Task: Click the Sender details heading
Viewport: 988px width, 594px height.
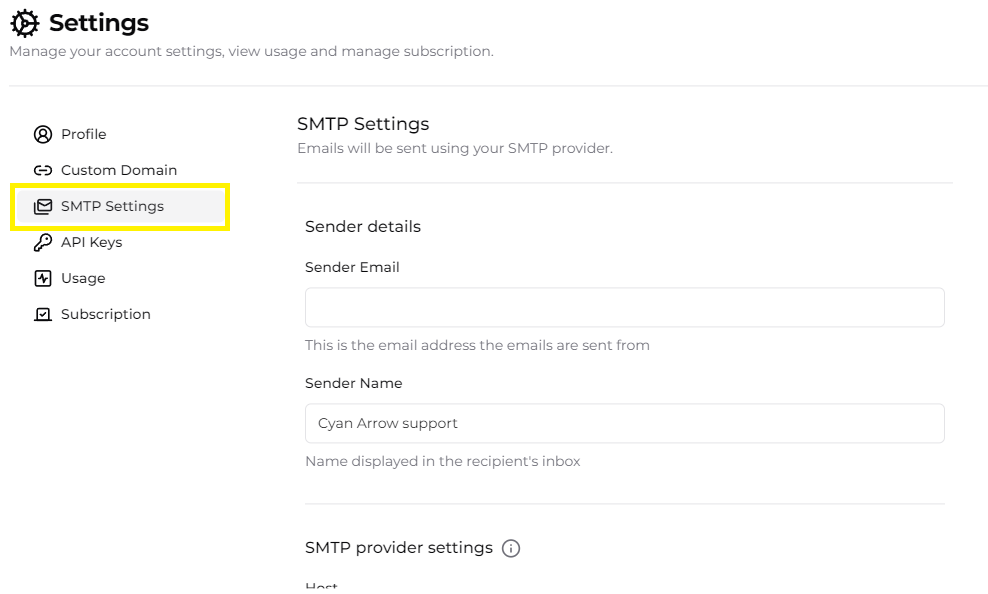Action: tap(363, 227)
